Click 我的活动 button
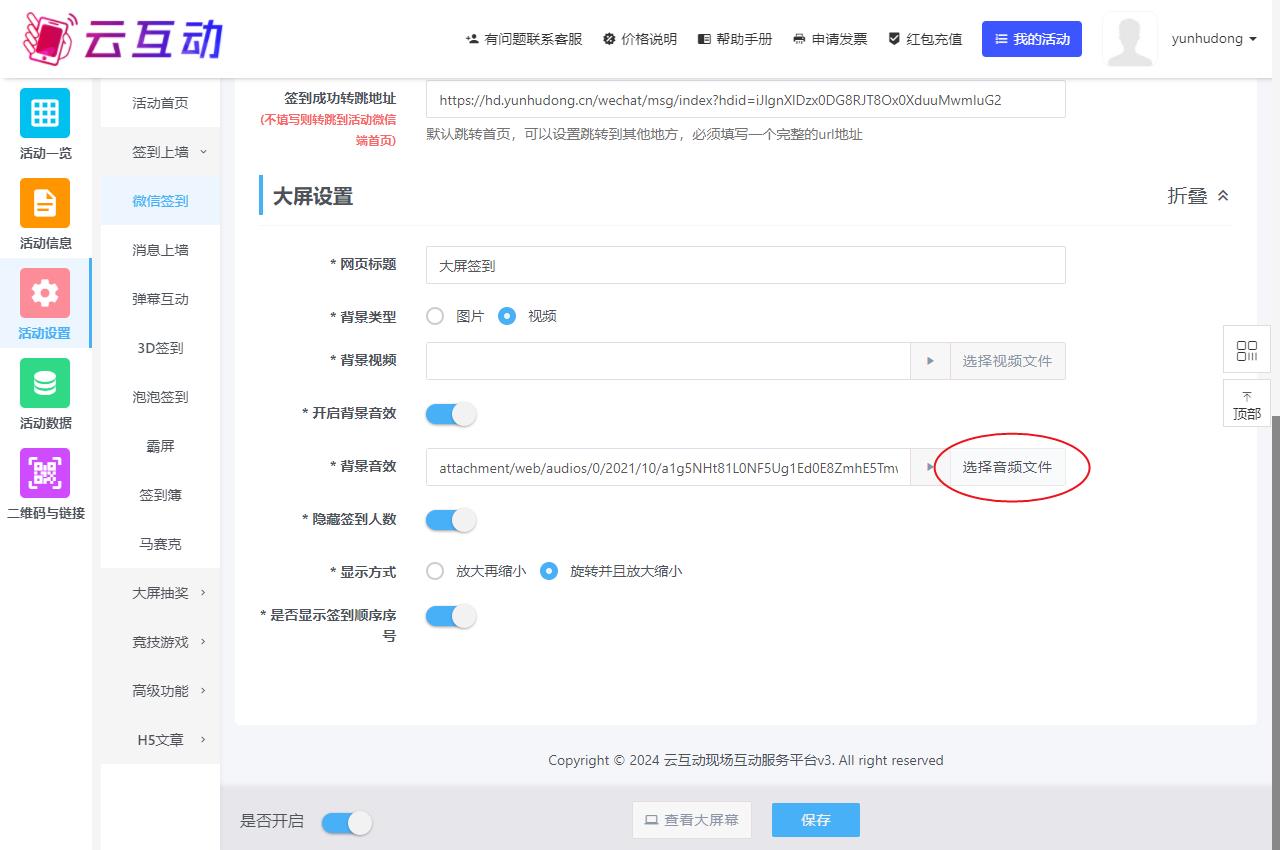 [1032, 39]
